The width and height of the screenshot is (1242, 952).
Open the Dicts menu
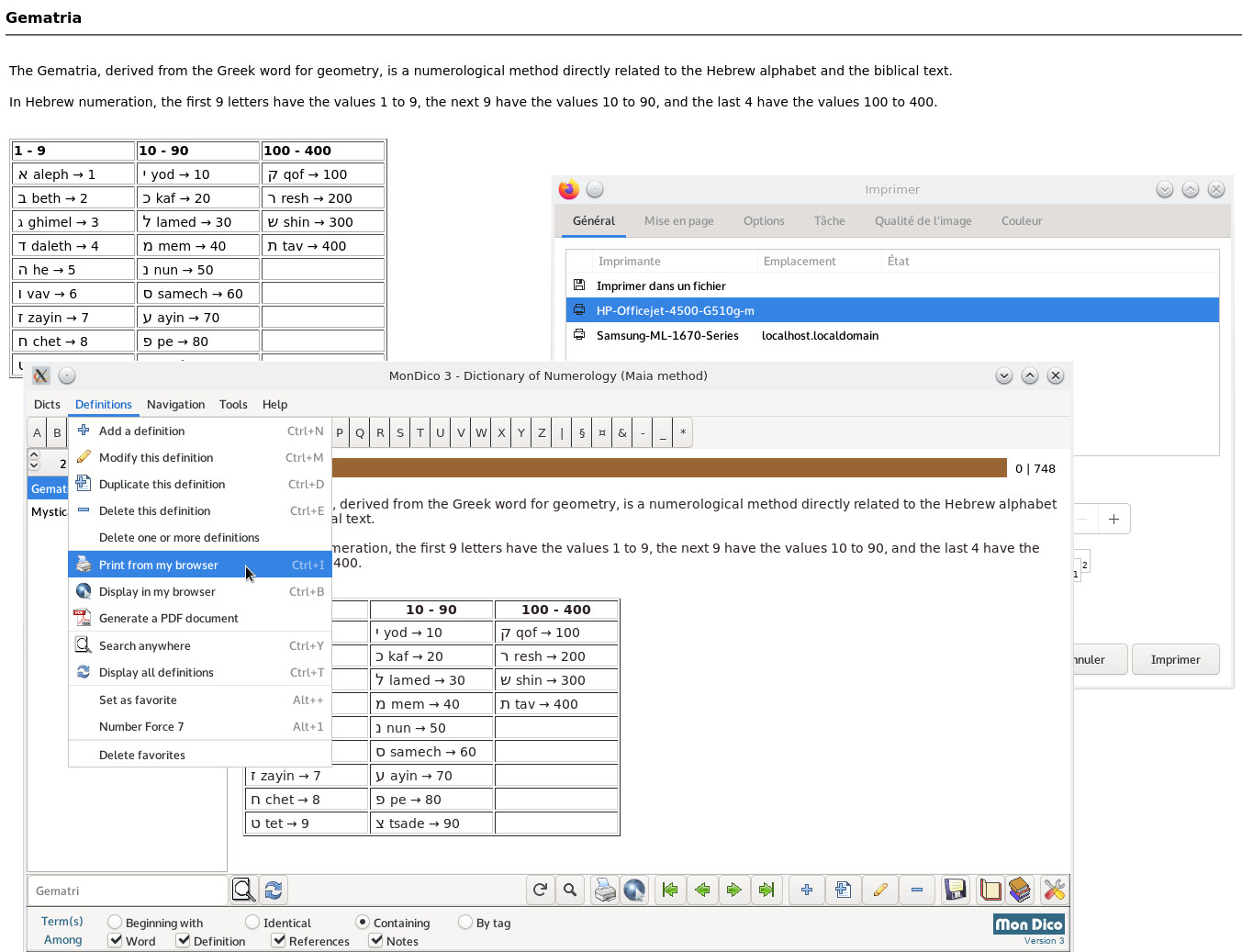tap(47, 404)
